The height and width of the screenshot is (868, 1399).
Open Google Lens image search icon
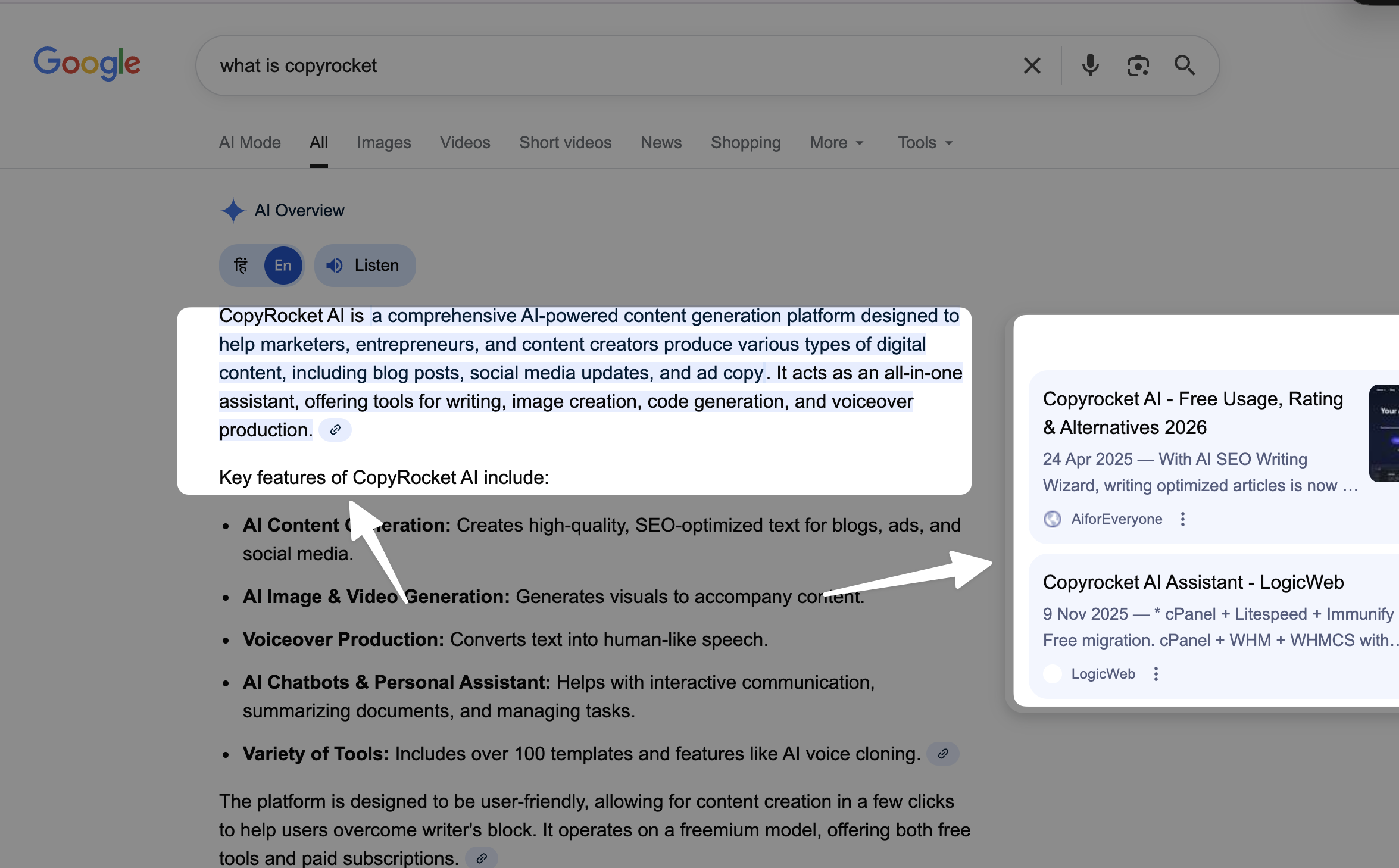pos(1138,65)
